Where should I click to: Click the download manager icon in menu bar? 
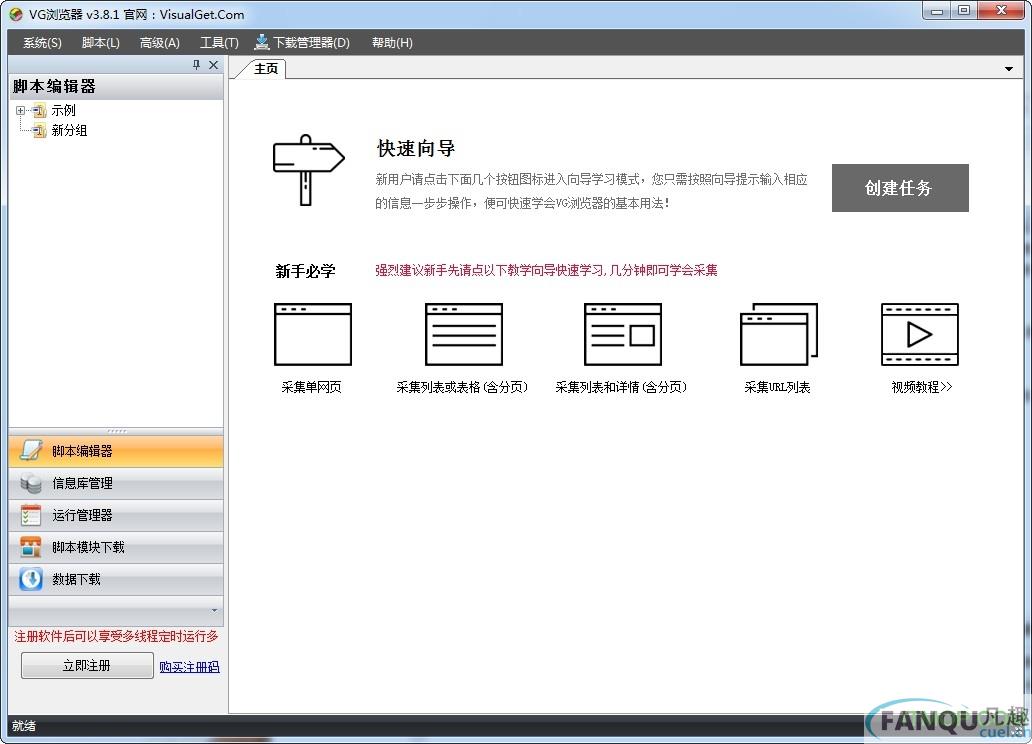point(262,42)
